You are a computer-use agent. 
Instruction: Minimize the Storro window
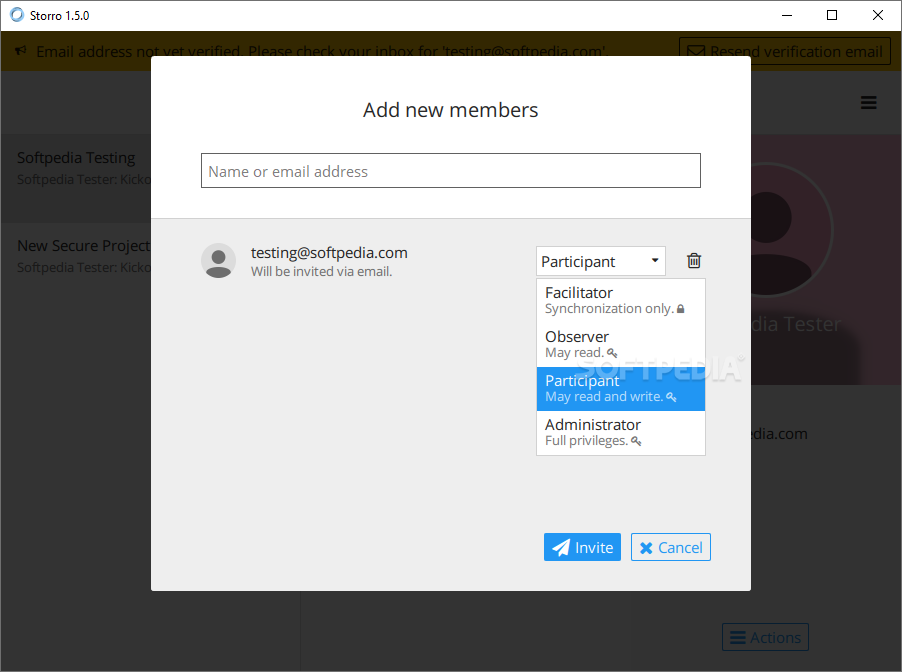tap(787, 16)
